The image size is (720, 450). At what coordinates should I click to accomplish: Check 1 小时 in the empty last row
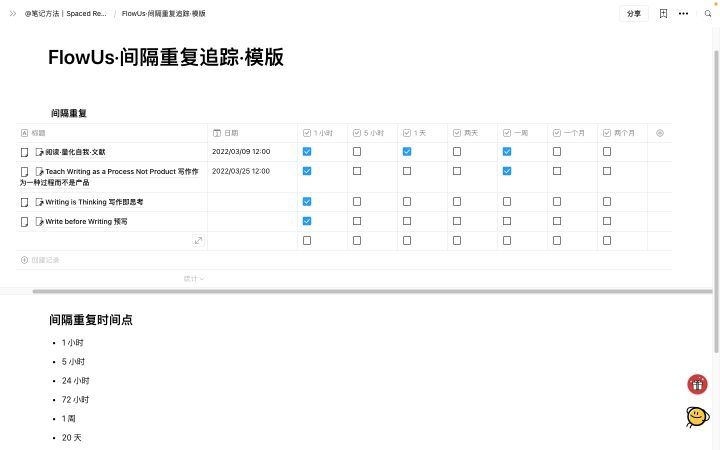307,241
